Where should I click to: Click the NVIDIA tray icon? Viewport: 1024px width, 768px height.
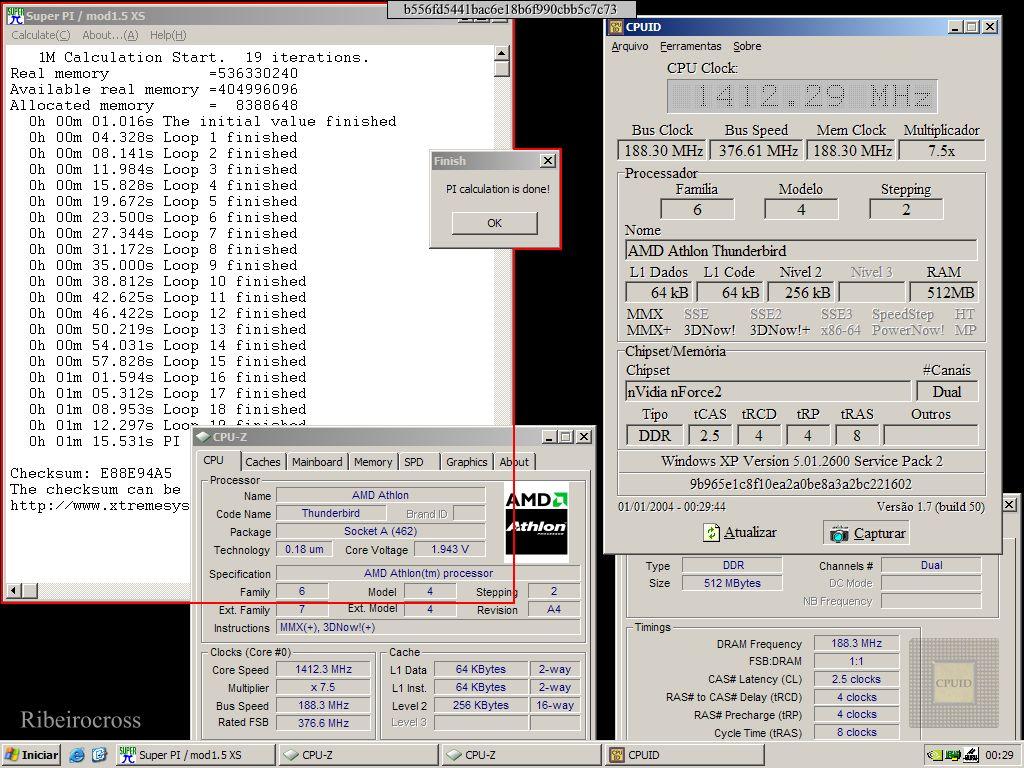[x=935, y=756]
